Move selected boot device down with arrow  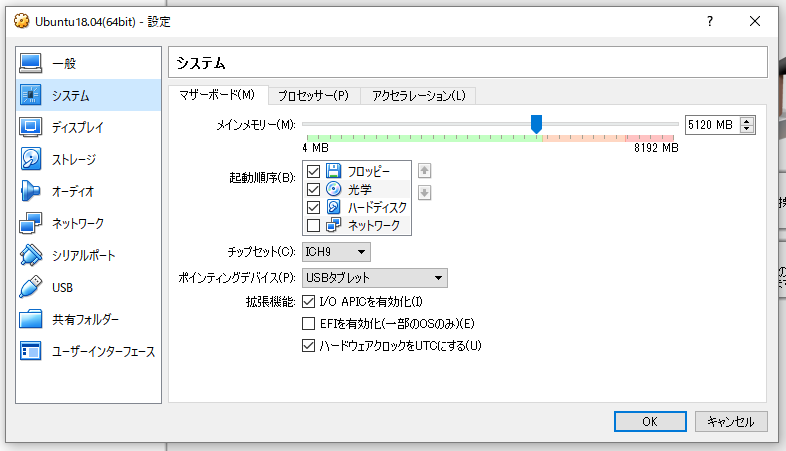point(425,192)
